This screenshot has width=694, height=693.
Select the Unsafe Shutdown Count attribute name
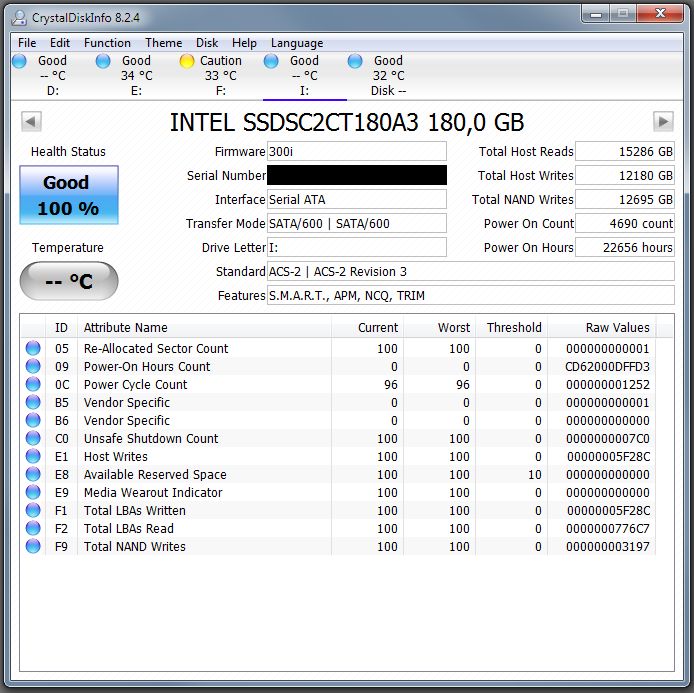coord(151,438)
